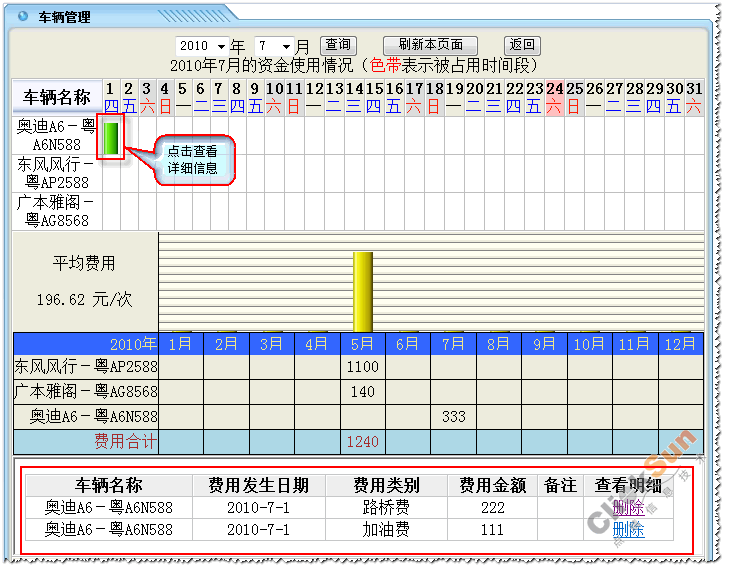Click the 奥迪A6－粤A6N588 calendar row label
730x572 pixels.
tap(56, 135)
